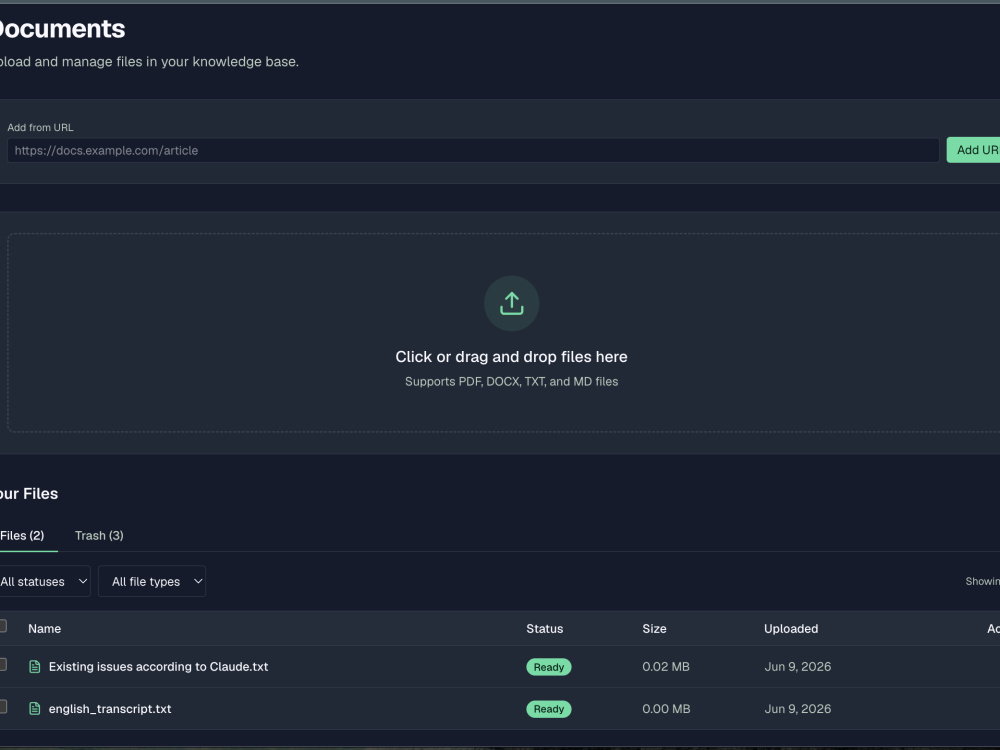Click file icon beside english_transcript.txt
Viewport: 1000px width, 750px height.
click(35, 709)
